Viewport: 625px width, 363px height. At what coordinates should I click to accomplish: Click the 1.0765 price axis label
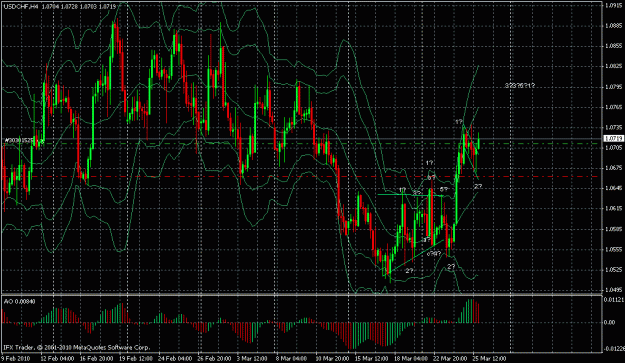pos(613,107)
